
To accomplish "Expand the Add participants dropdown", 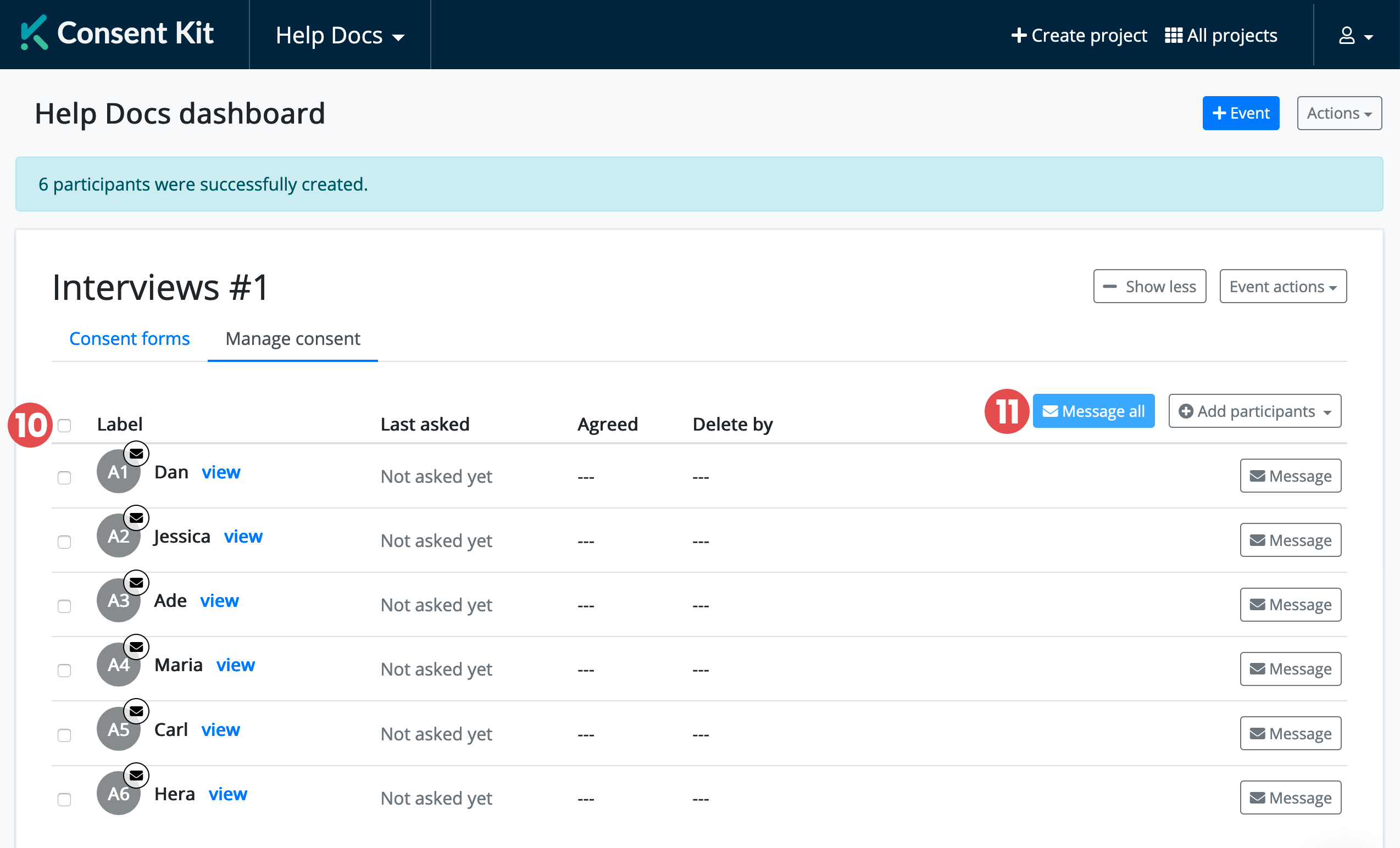I will tap(1254, 411).
